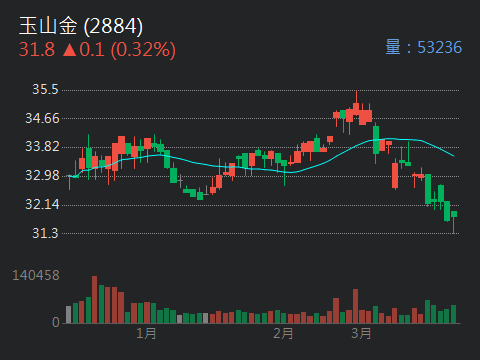The image size is (480, 360).
Task: Click the 34.66 price axis label
Action: [x=42, y=118]
